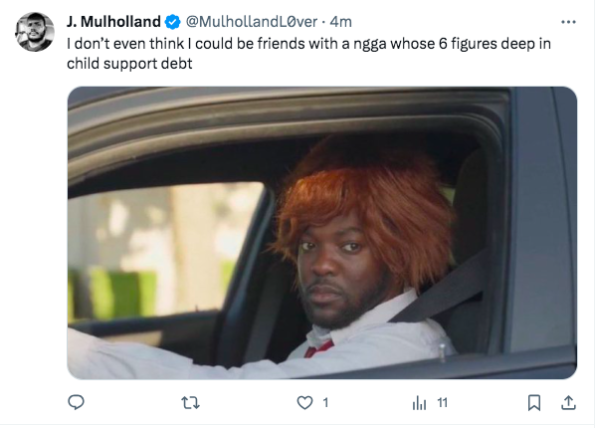Click the view count number 11
The height and width of the screenshot is (428, 595).
click(442, 403)
